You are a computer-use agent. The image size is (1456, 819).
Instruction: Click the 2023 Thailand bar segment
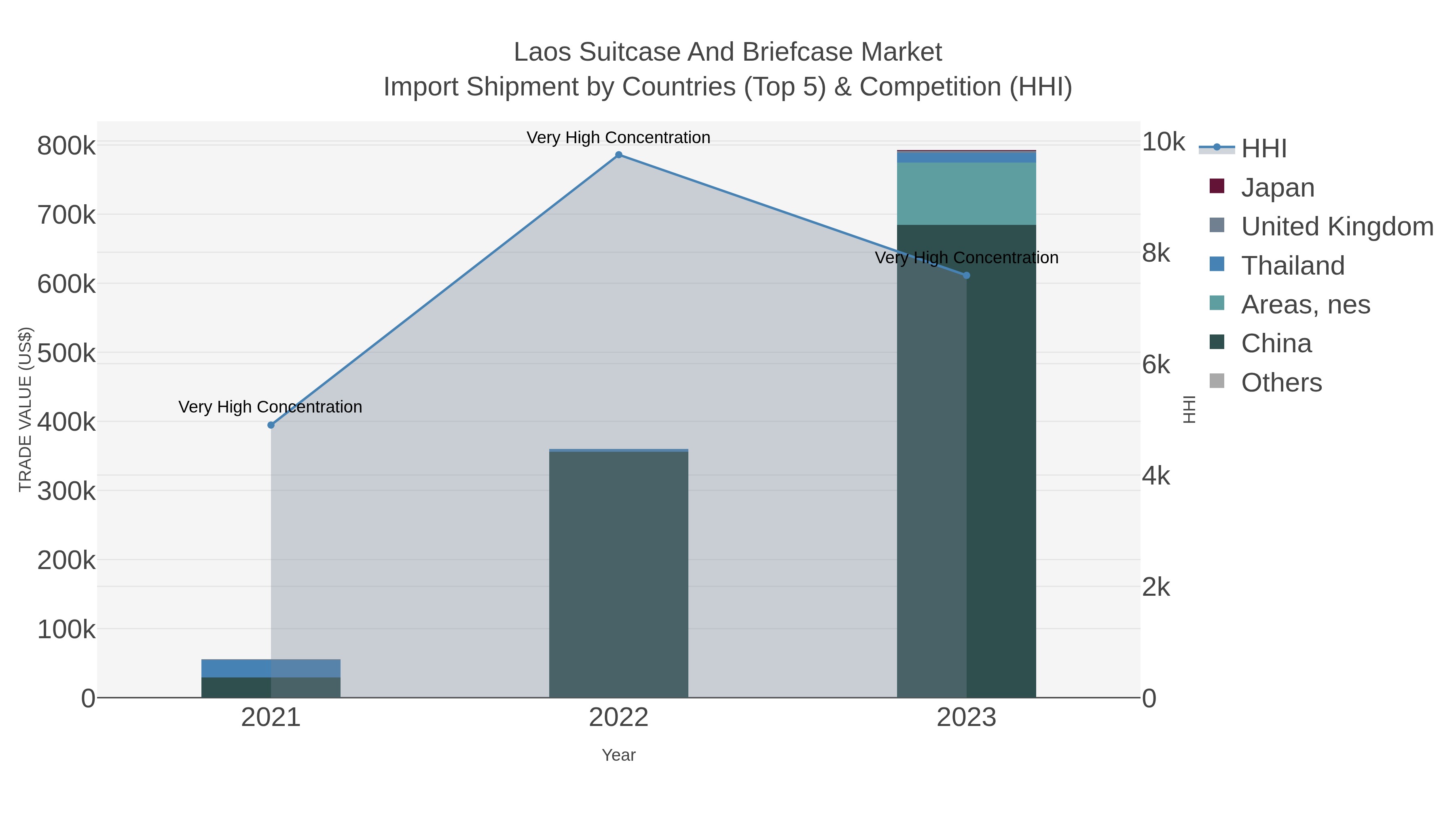point(967,158)
